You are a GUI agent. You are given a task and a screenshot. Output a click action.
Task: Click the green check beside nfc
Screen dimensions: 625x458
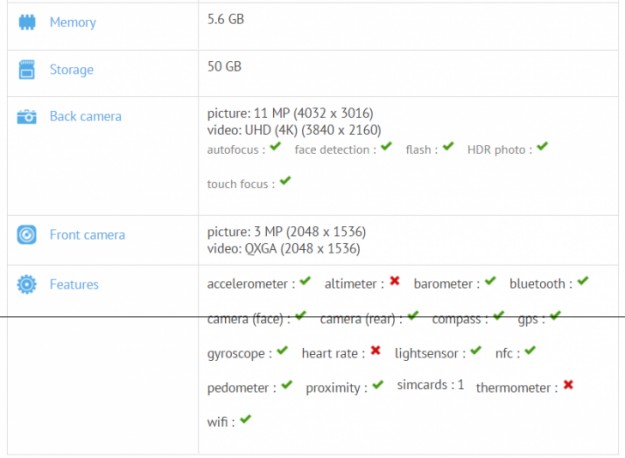point(530,351)
